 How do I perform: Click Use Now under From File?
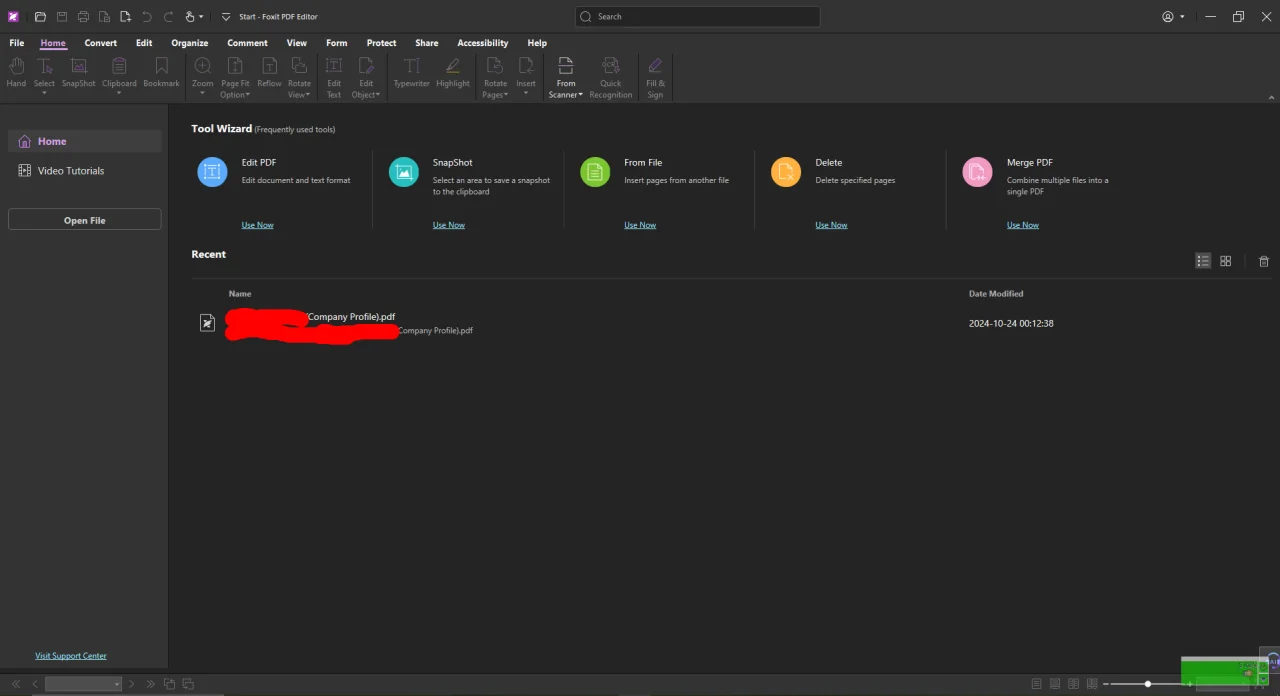click(x=640, y=225)
